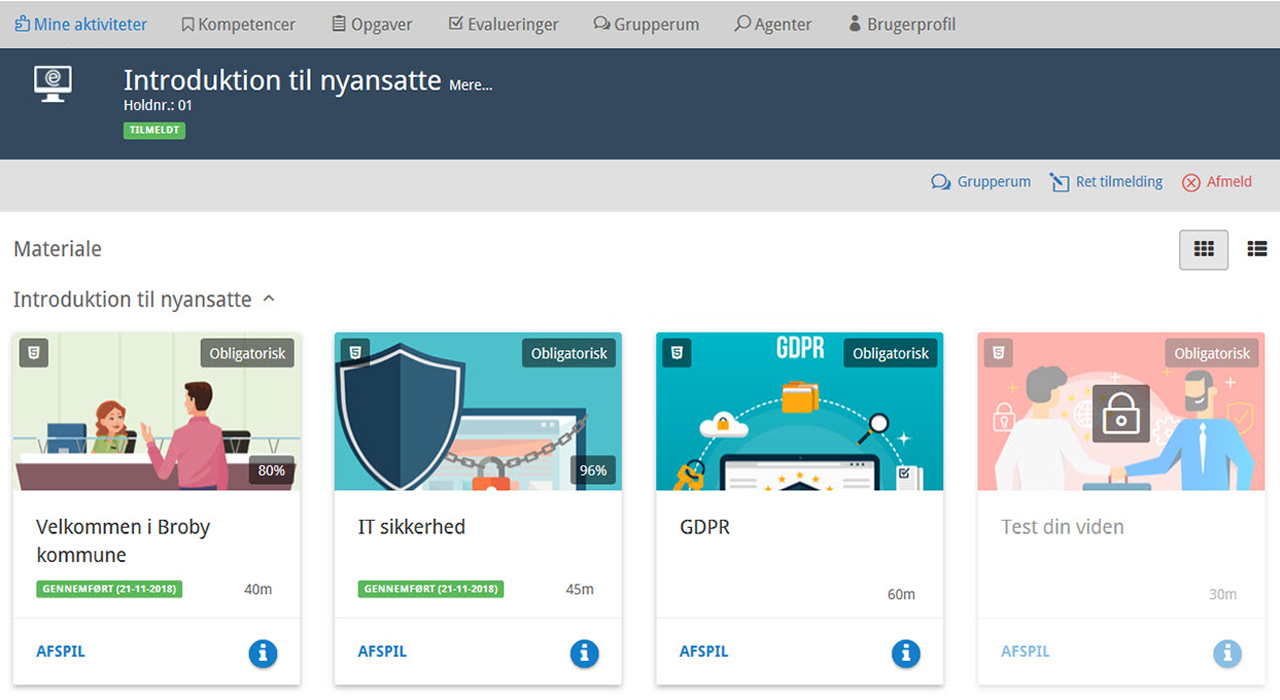Click the 'IT sikkerhed' card title
The image size is (1280, 700).
pyautogui.click(x=412, y=527)
